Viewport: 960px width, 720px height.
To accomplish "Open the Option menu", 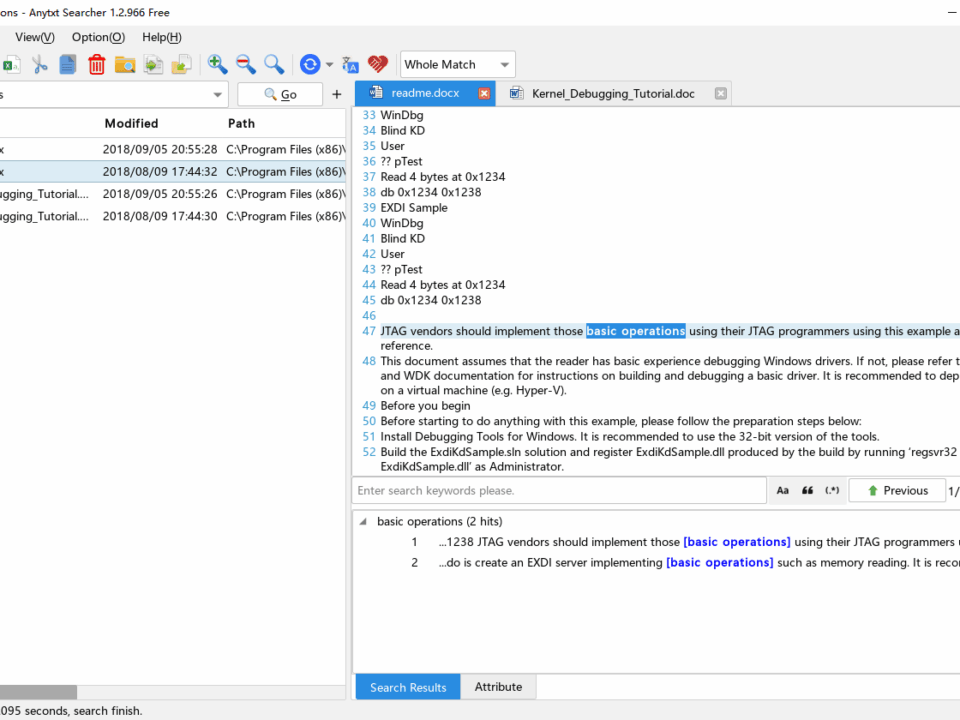I will 98,37.
